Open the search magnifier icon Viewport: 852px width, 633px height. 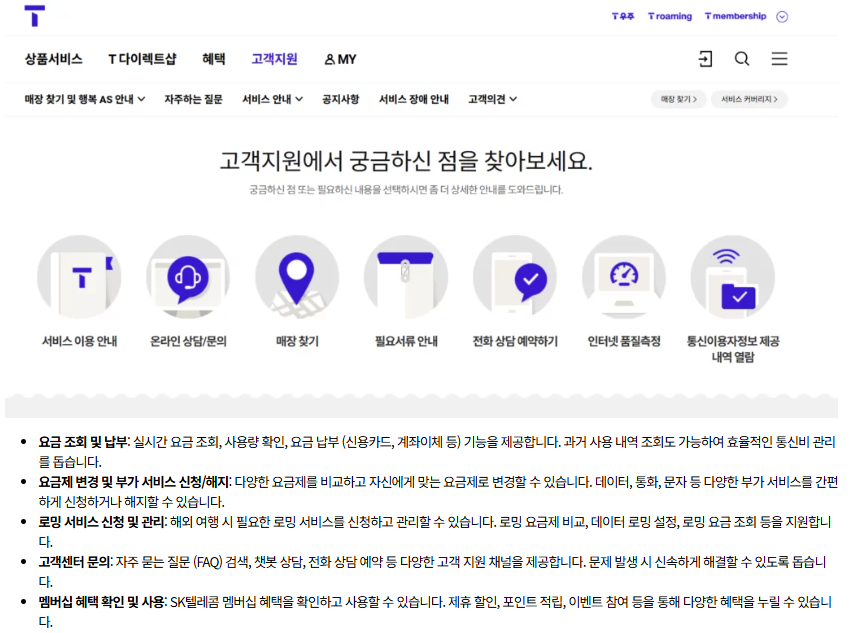[x=742, y=59]
